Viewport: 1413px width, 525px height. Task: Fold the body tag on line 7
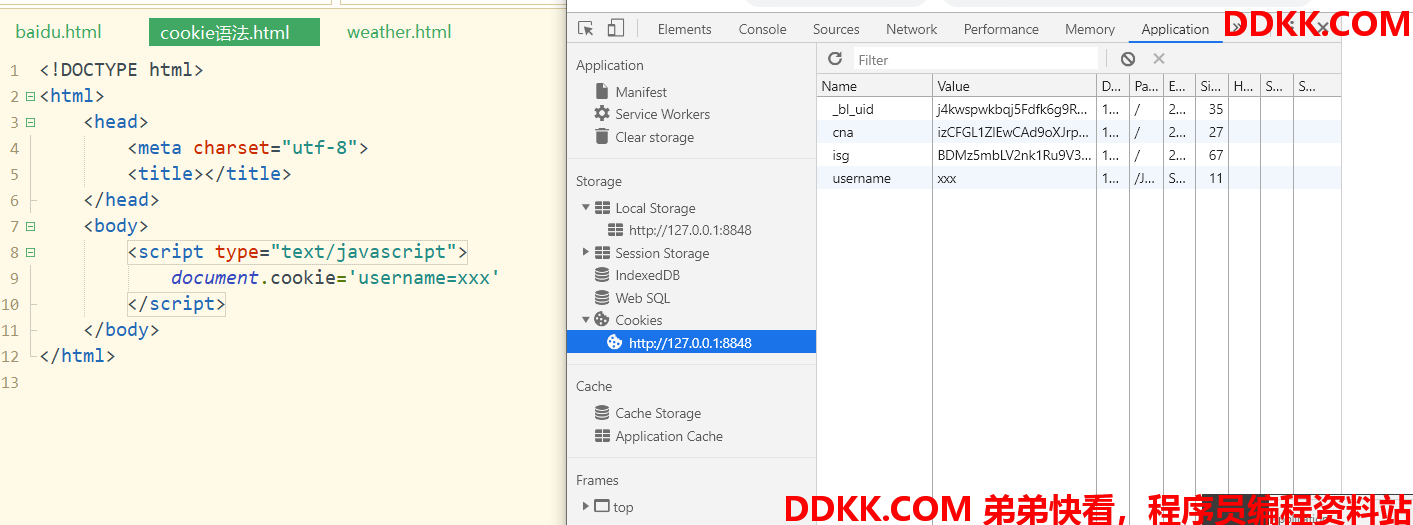(x=30, y=226)
